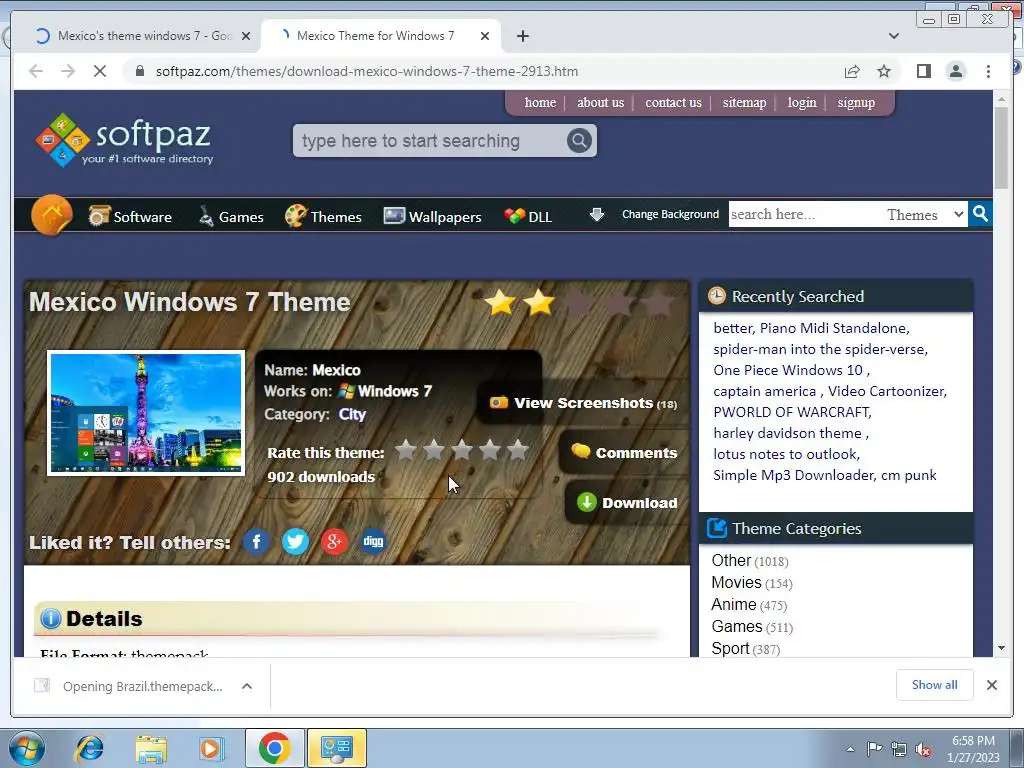Click the magnifier in the main search box
1024x768 pixels.
579,140
